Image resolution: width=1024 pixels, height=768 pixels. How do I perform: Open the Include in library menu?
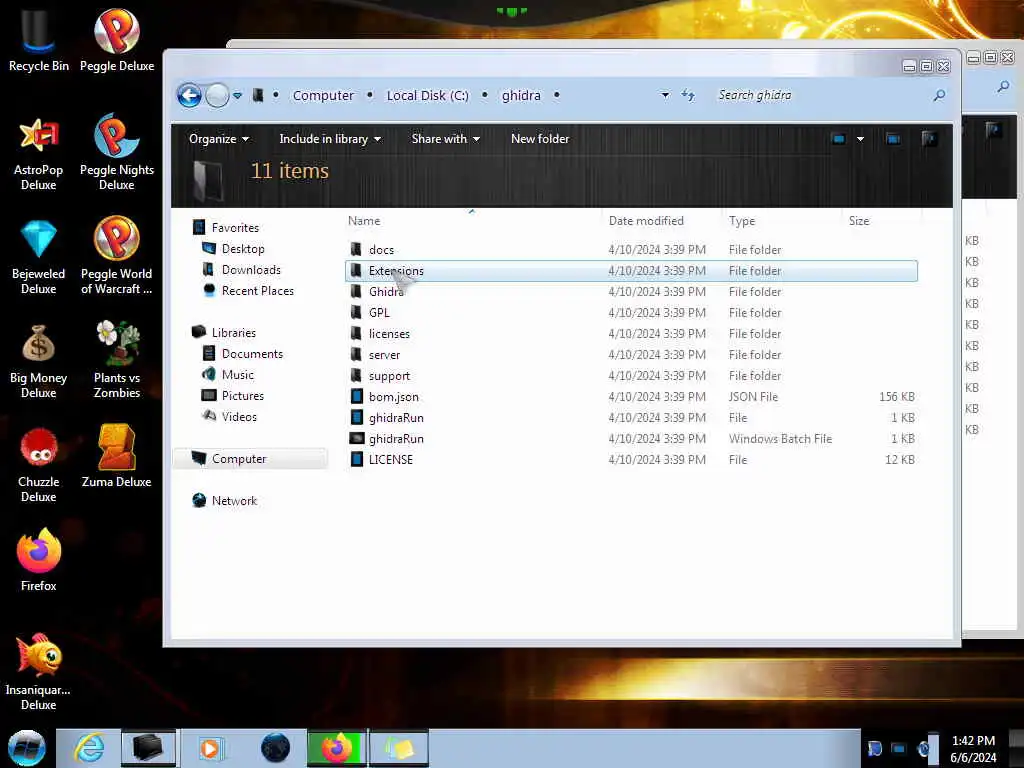point(330,138)
